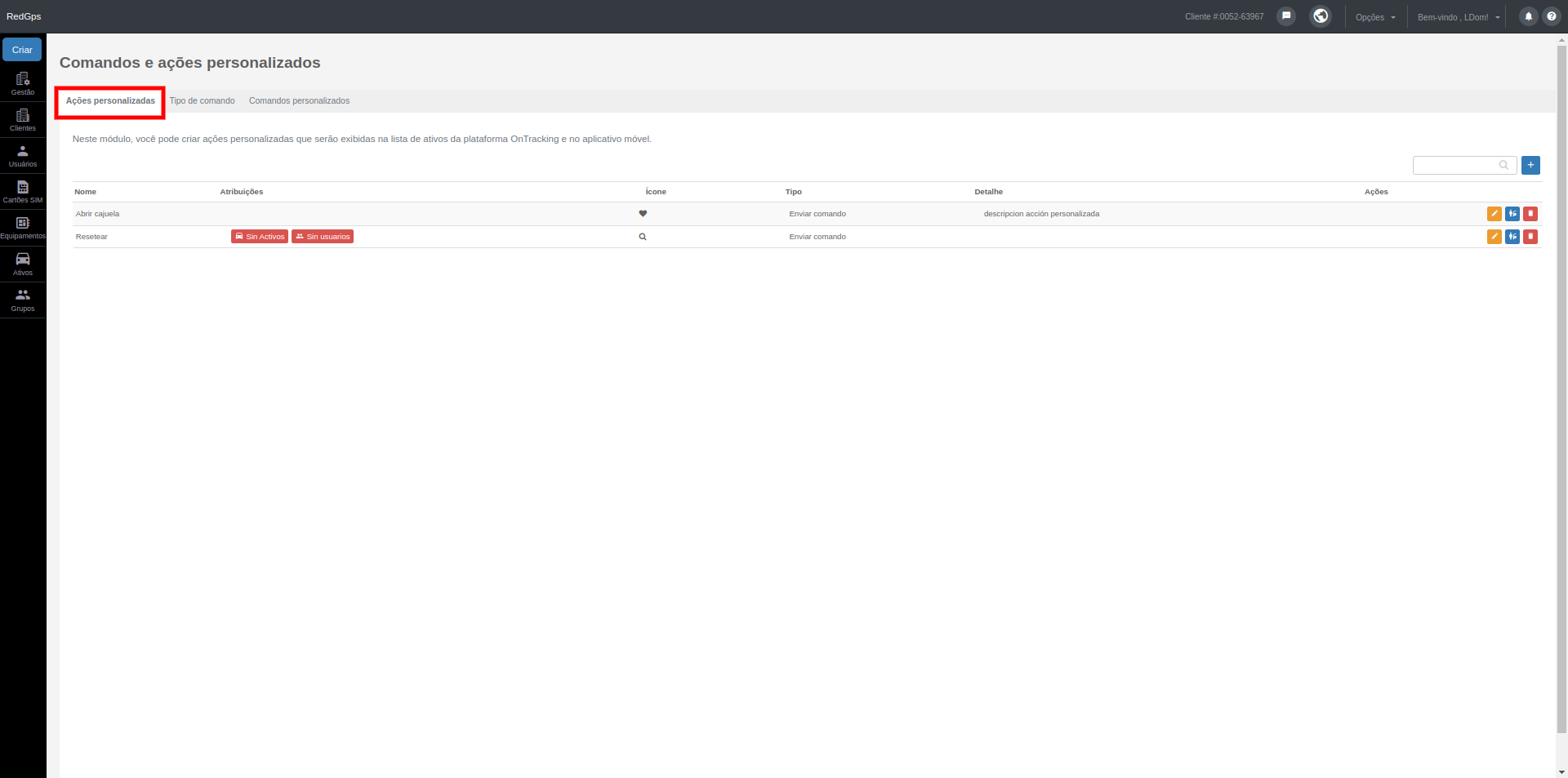Expand the Opções dropdown
1568x778 pixels.
point(1375,17)
